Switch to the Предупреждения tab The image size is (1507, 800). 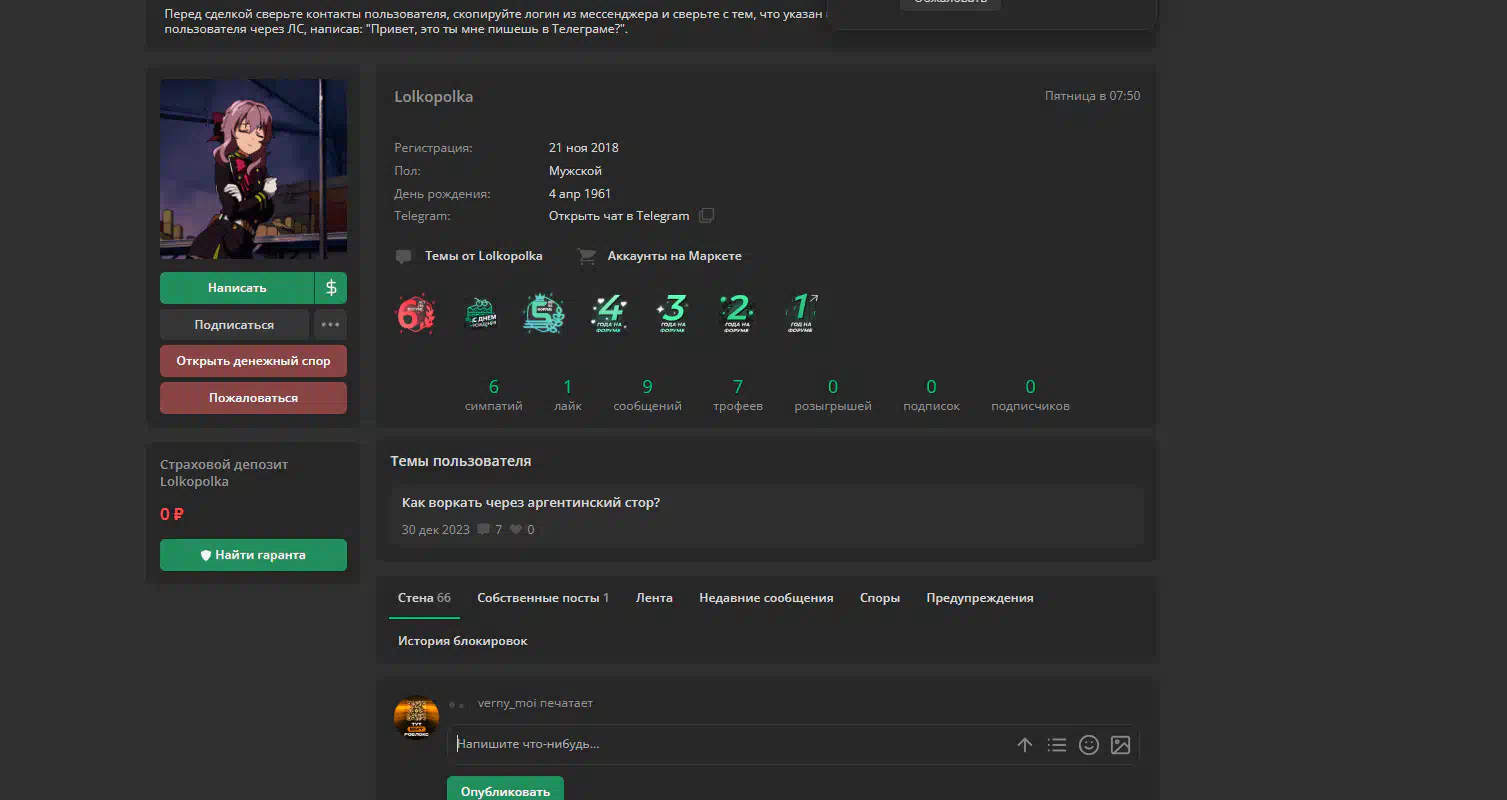pyautogui.click(x=980, y=598)
